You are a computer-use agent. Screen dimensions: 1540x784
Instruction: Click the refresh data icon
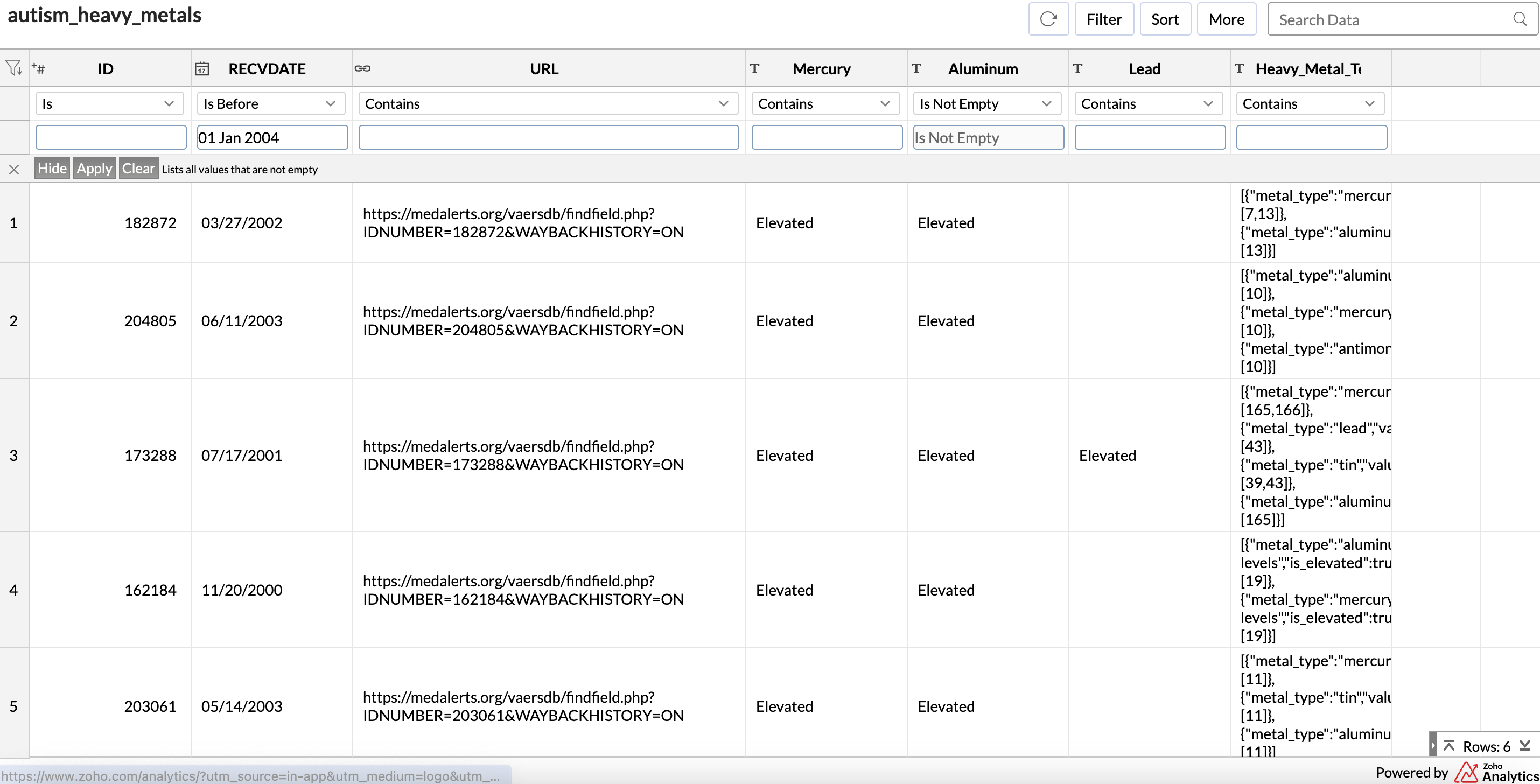1048,19
